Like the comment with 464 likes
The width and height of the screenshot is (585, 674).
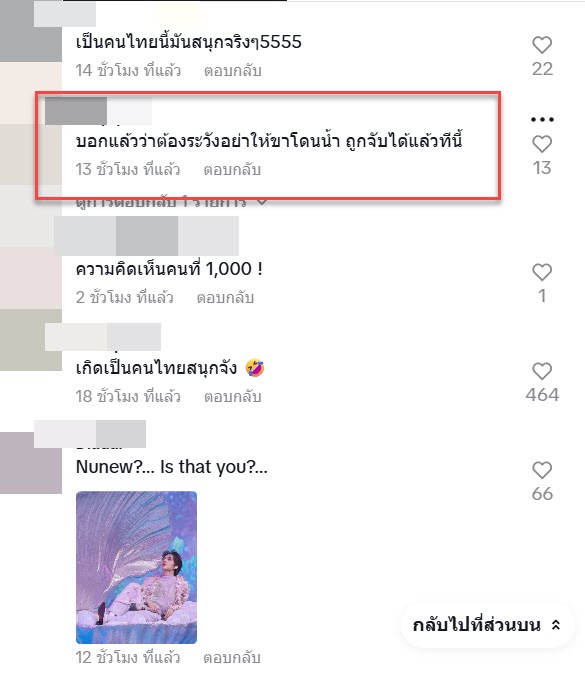(542, 371)
